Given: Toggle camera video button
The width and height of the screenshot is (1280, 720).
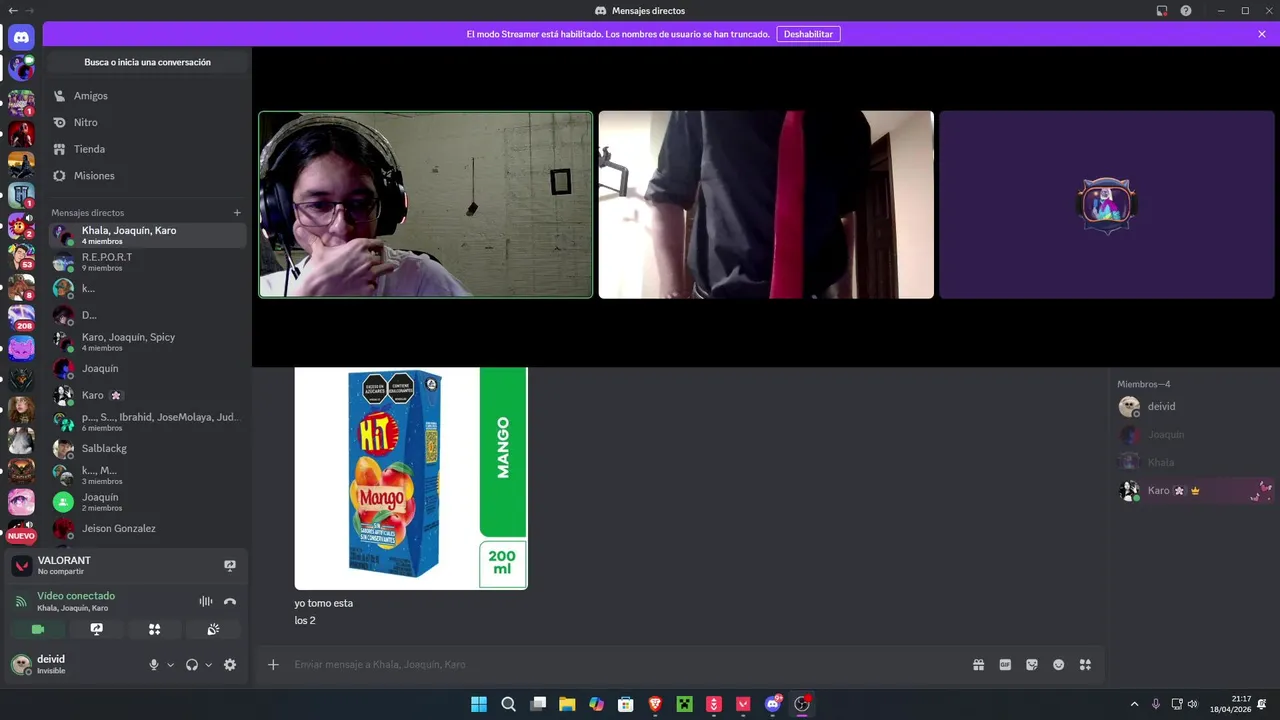Looking at the screenshot, I should coord(38,629).
